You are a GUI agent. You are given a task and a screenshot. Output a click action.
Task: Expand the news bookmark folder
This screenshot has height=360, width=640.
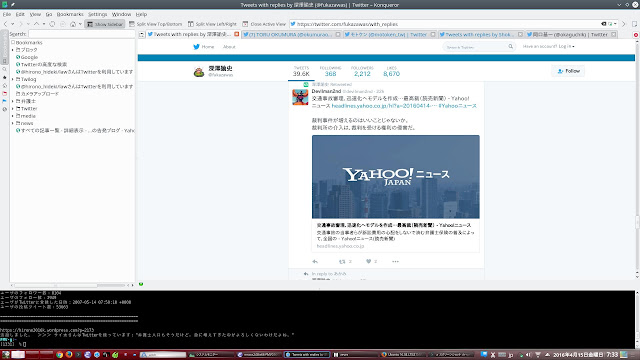click(x=13, y=123)
